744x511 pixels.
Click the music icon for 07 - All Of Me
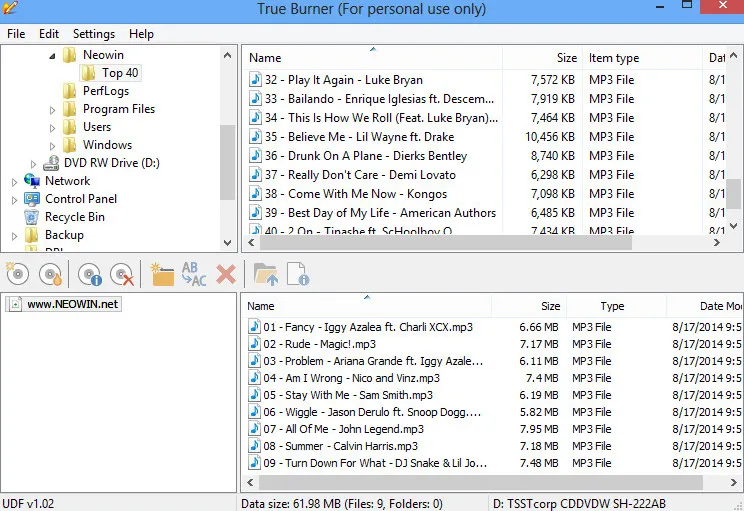coord(255,429)
